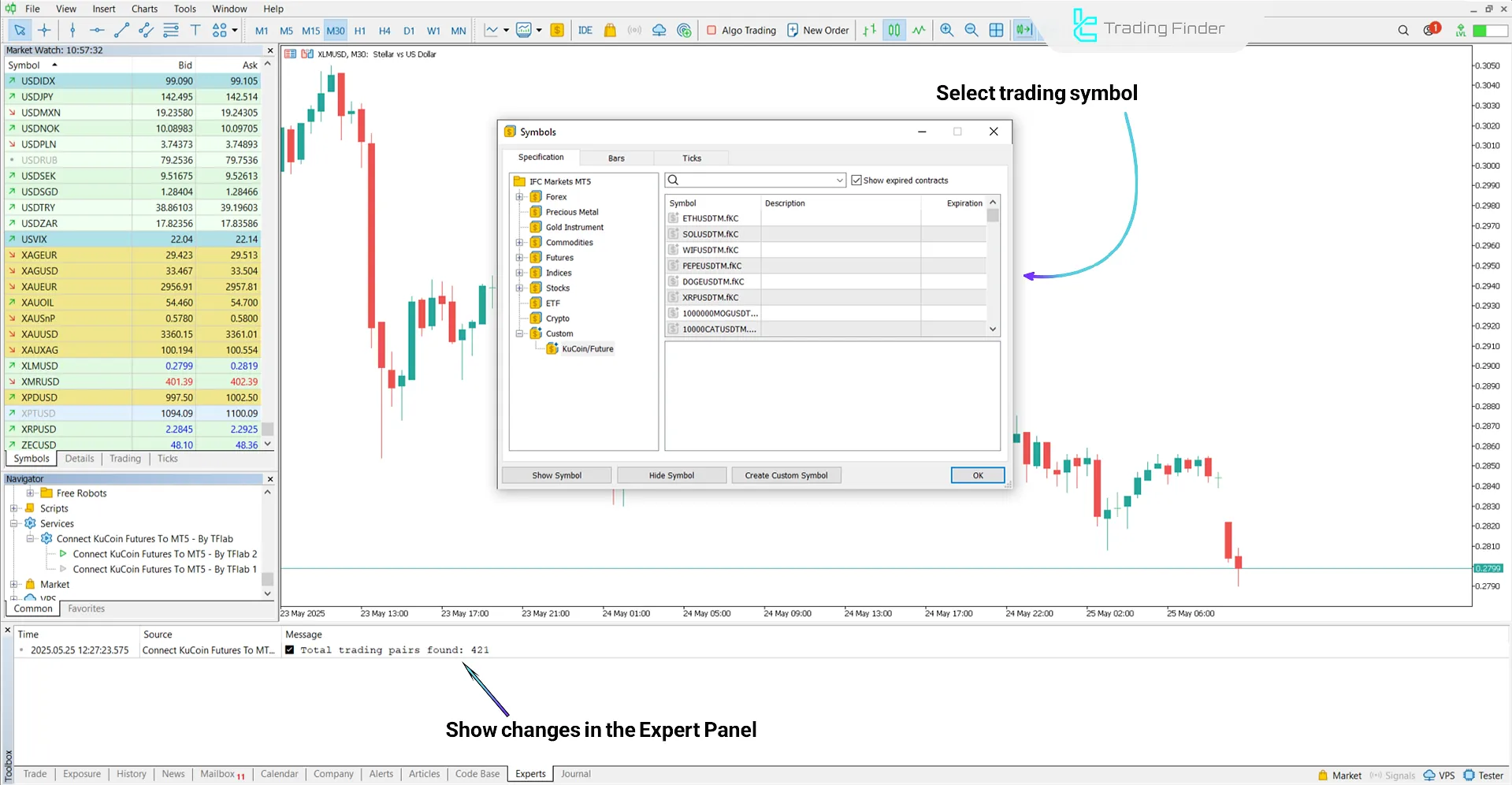Confirm with the OK button in the Symbols dialog
The width and height of the screenshot is (1512, 785).
pos(977,474)
